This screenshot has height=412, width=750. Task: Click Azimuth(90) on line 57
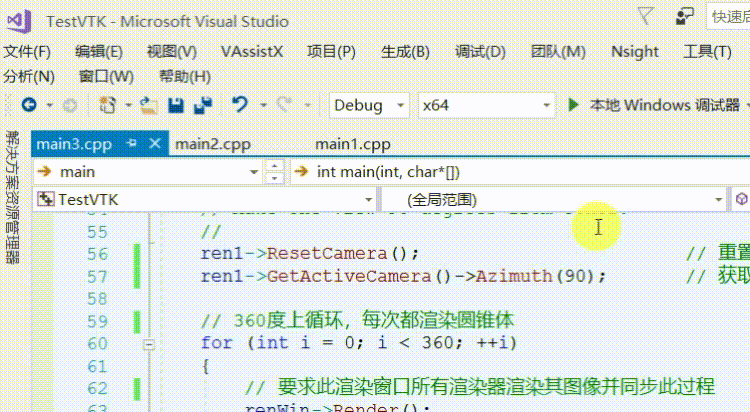[x=535, y=277]
